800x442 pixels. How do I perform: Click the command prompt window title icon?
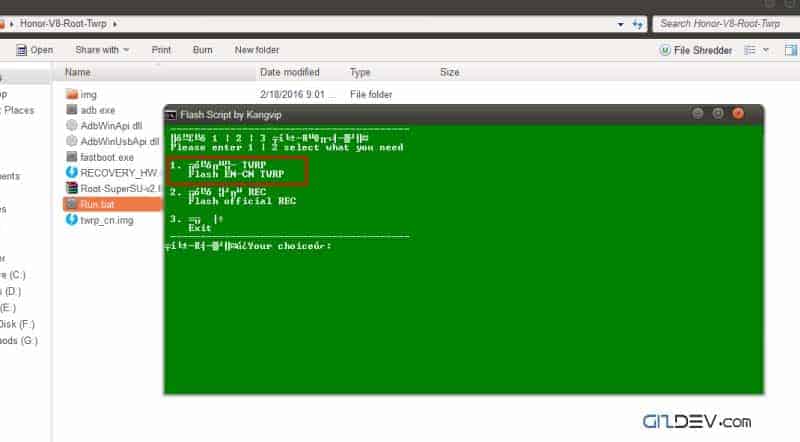[171, 114]
